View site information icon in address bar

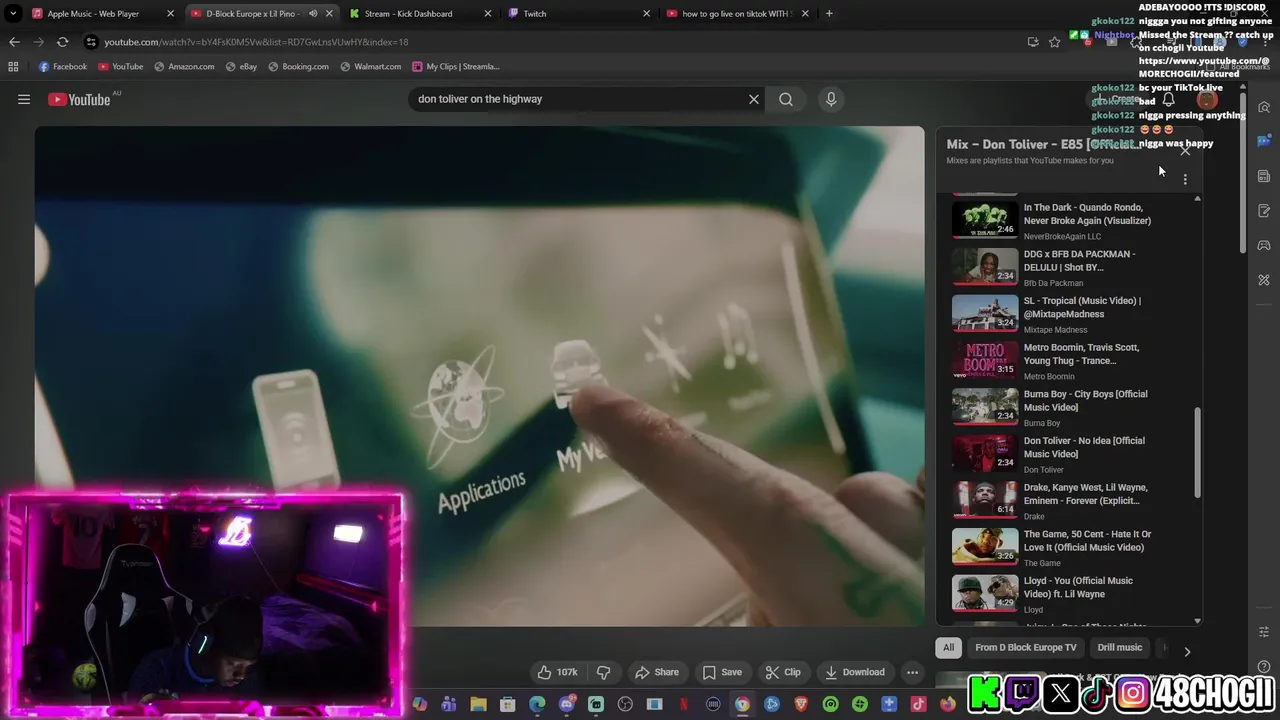point(91,42)
